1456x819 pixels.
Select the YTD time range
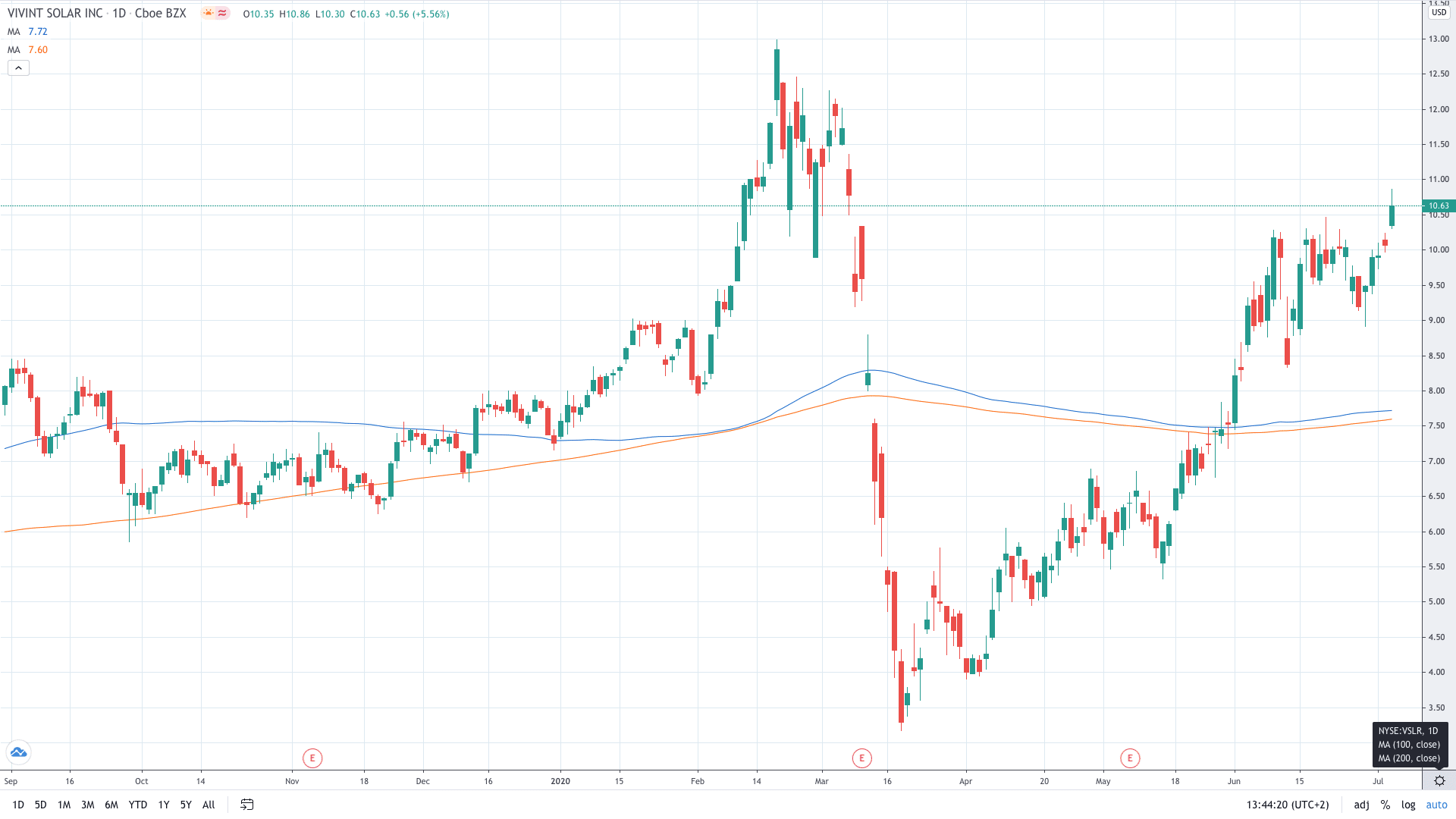click(137, 805)
